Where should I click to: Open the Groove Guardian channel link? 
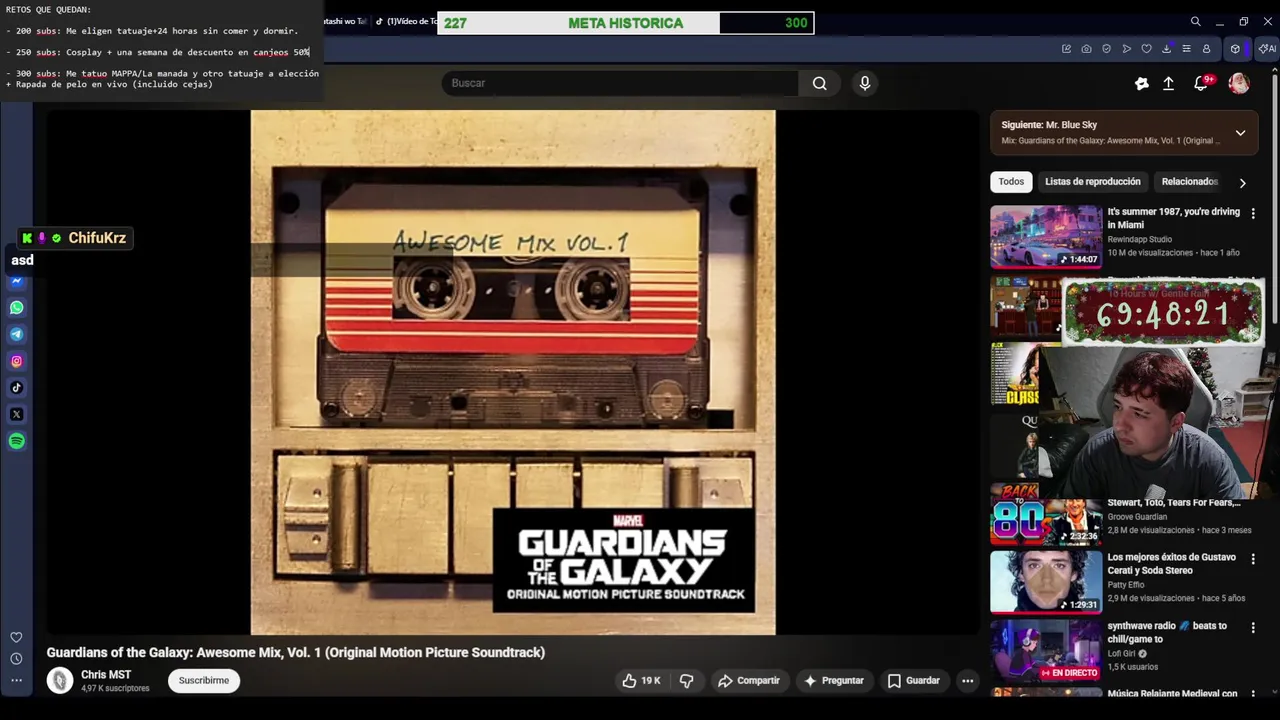(x=1137, y=517)
